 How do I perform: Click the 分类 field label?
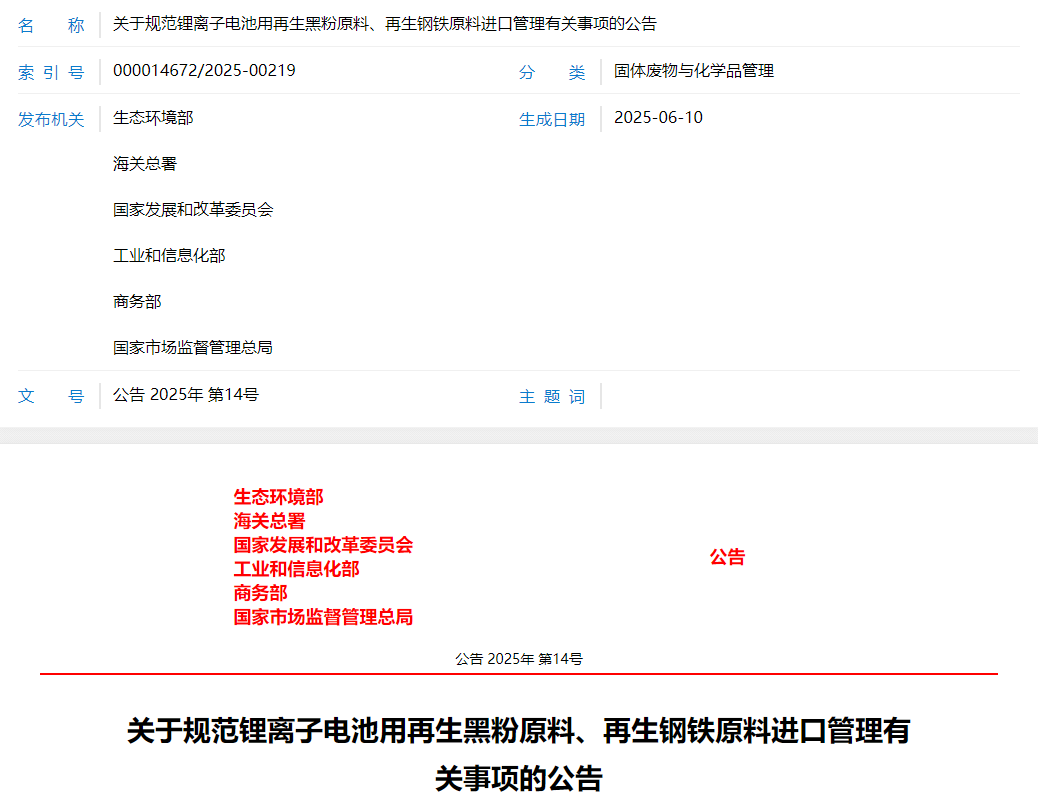tap(552, 72)
